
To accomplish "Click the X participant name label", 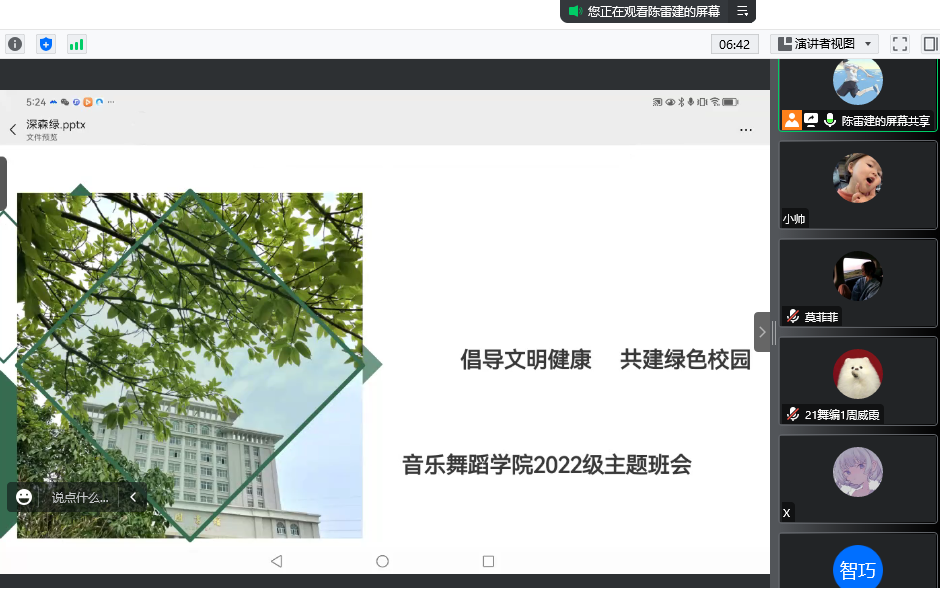I will 787,513.
